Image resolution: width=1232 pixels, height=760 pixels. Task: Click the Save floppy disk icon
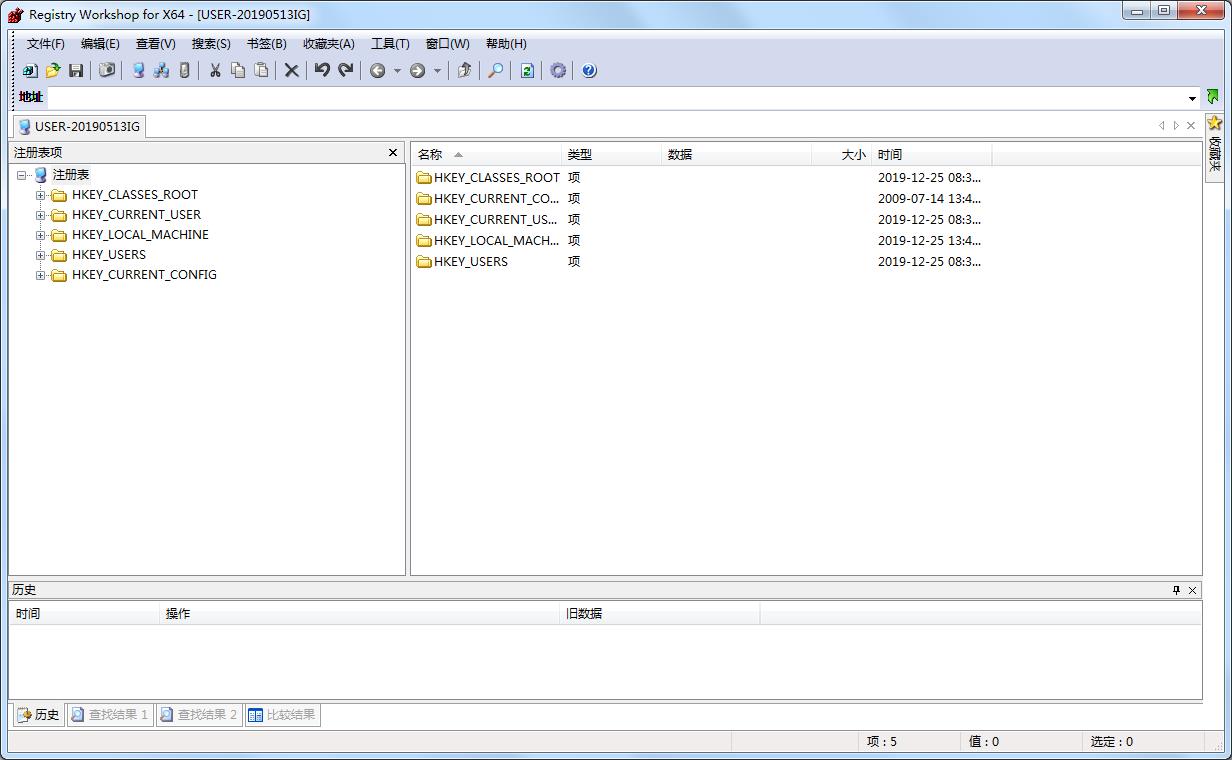click(x=76, y=71)
